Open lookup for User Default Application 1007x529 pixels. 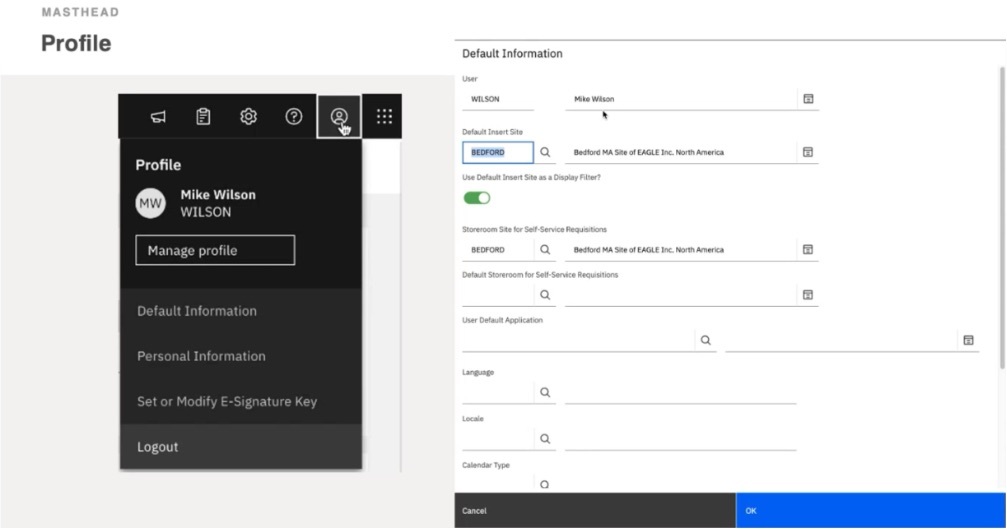(x=706, y=340)
